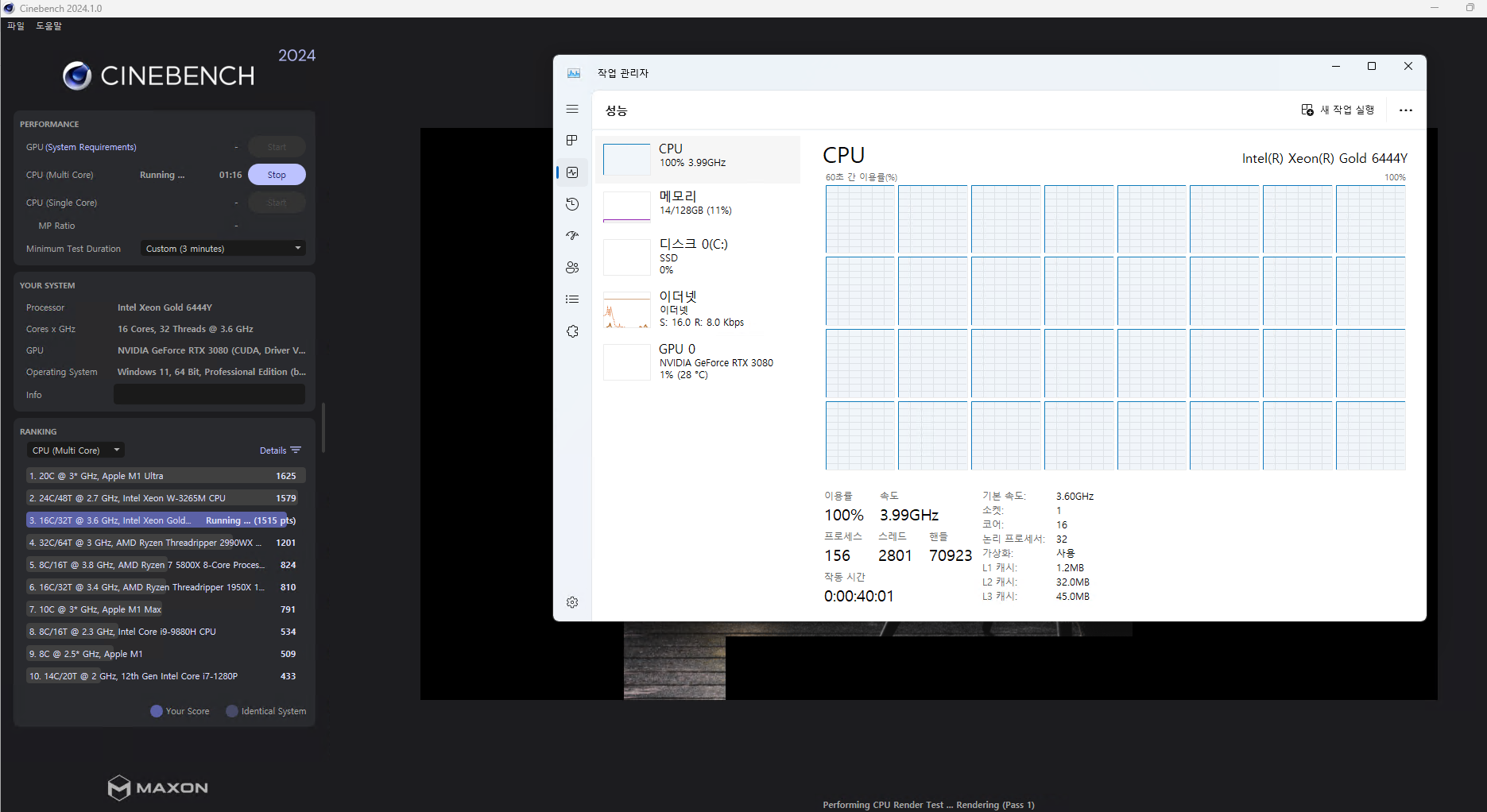
Task: Click the GPU test Start button
Action: tap(277, 147)
